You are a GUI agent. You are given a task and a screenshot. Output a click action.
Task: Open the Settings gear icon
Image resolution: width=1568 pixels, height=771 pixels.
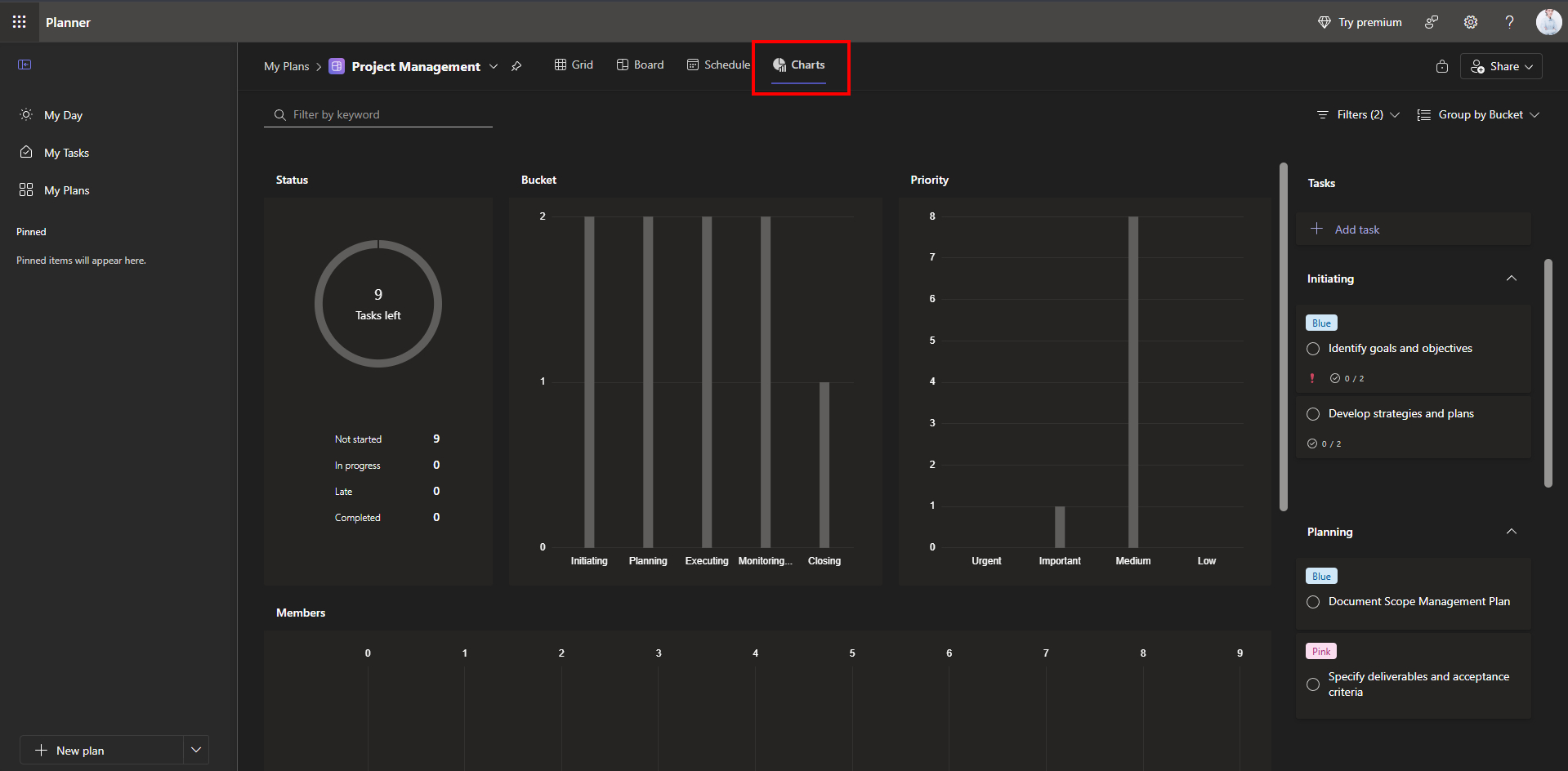pyautogui.click(x=1471, y=22)
